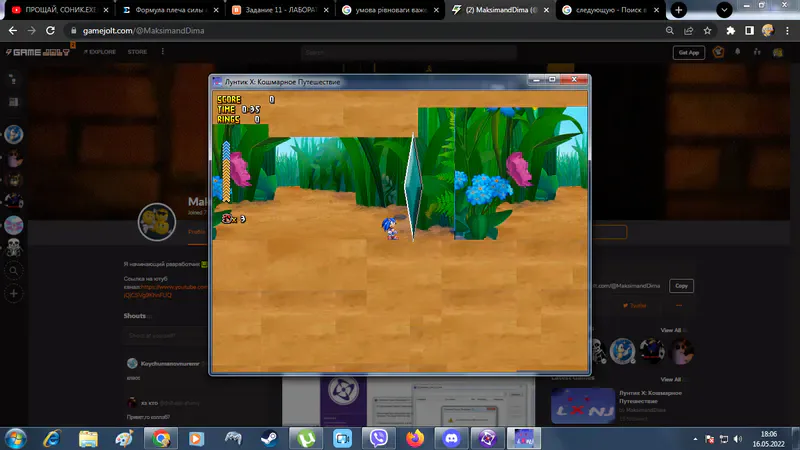Open the Store link in Game Jolt
The width and height of the screenshot is (800, 450).
[x=137, y=52]
